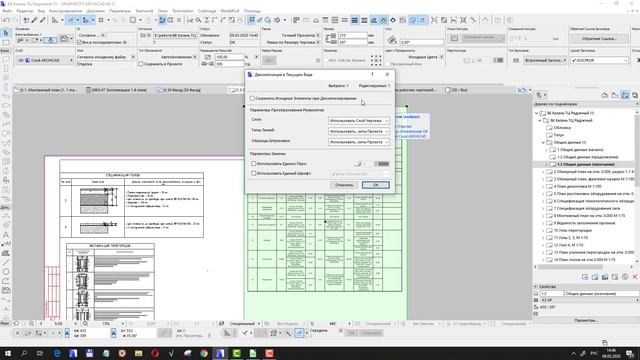
Task: Activate the Inject Parameters syringe icon
Action: pos(42,20)
